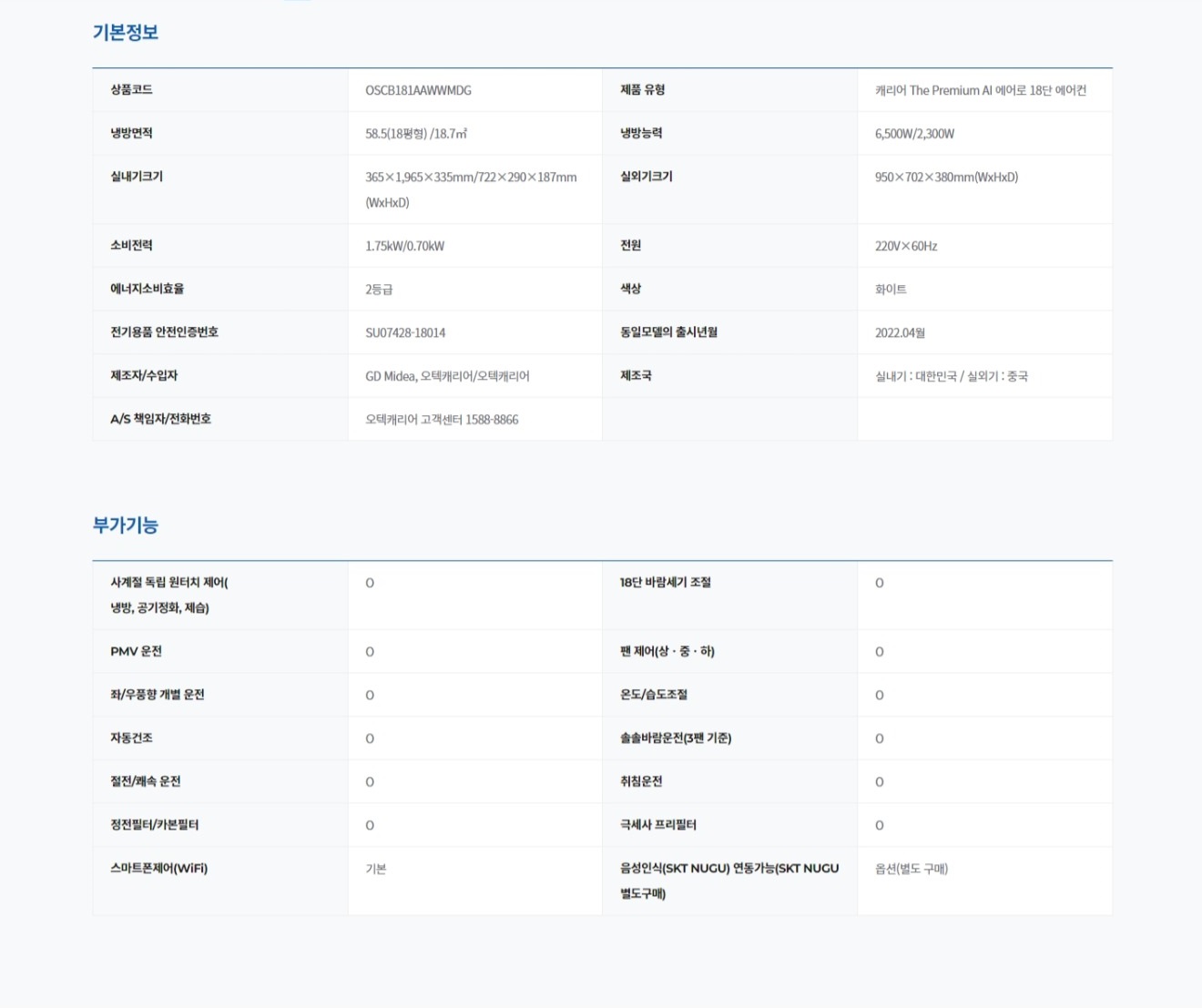This screenshot has height=1008, width=1202.
Task: Click the 냉방면적 label
Action: coord(131,133)
